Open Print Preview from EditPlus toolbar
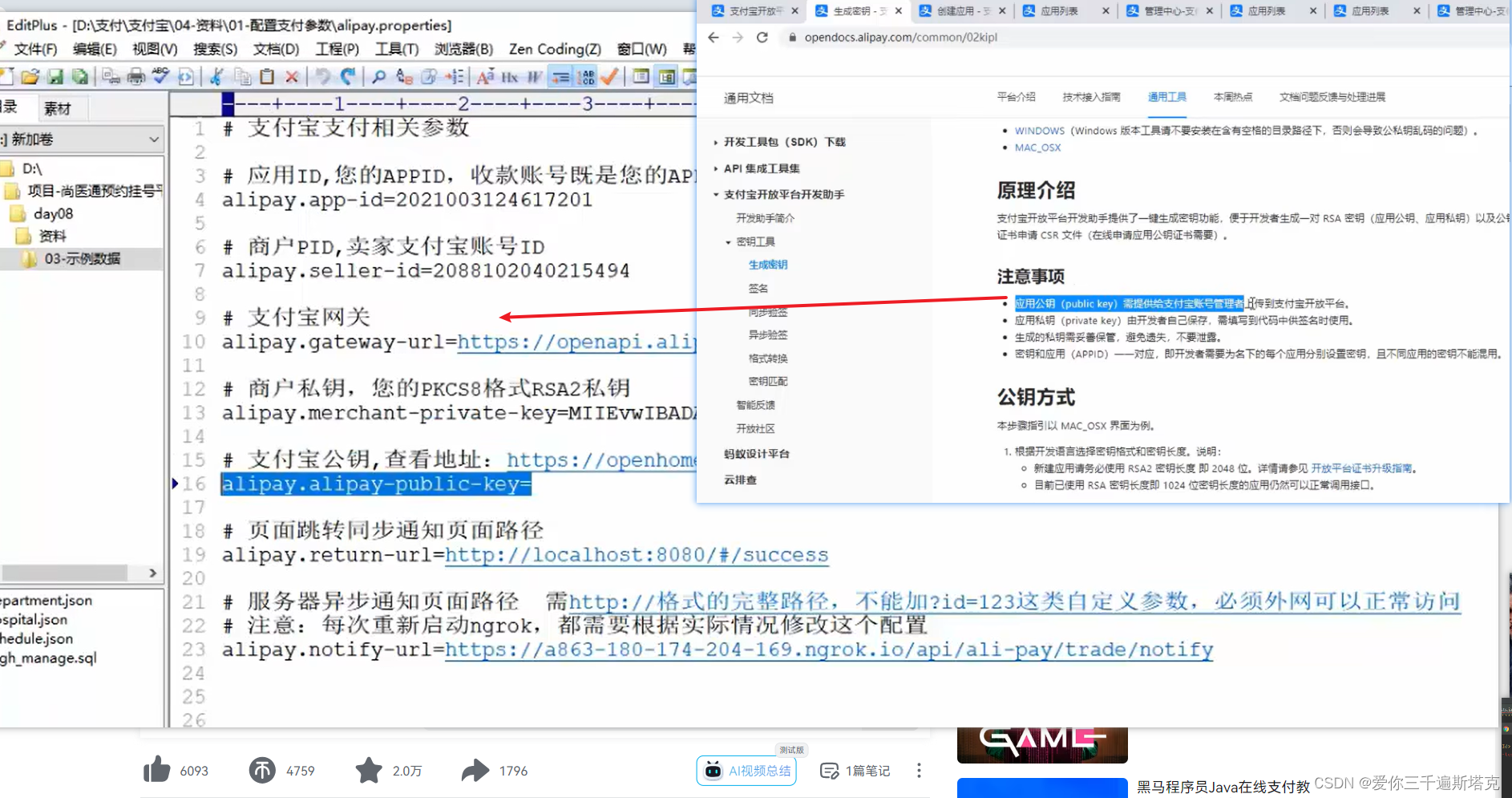This screenshot has height=798, width=1512. click(111, 77)
